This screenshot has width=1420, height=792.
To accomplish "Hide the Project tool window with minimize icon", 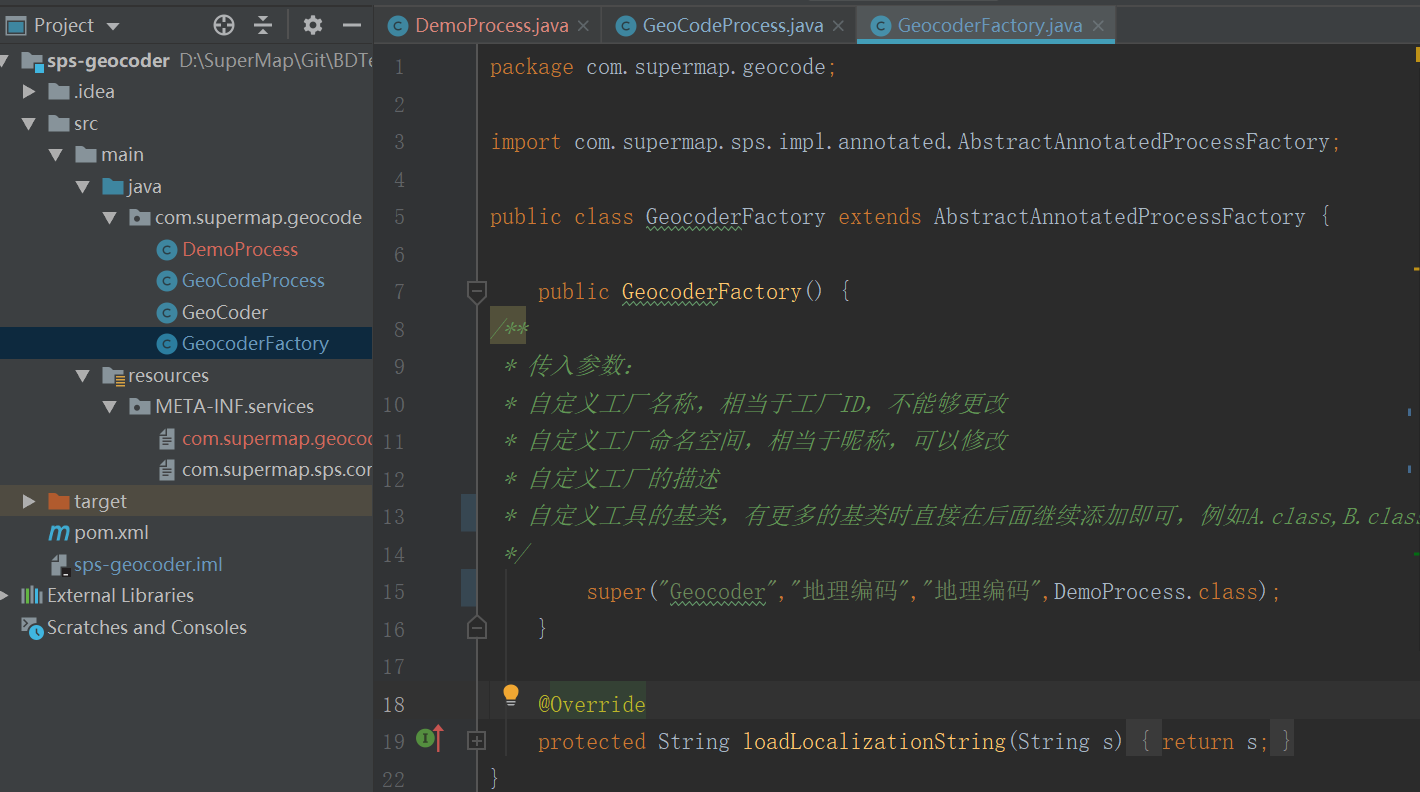I will (x=351, y=25).
